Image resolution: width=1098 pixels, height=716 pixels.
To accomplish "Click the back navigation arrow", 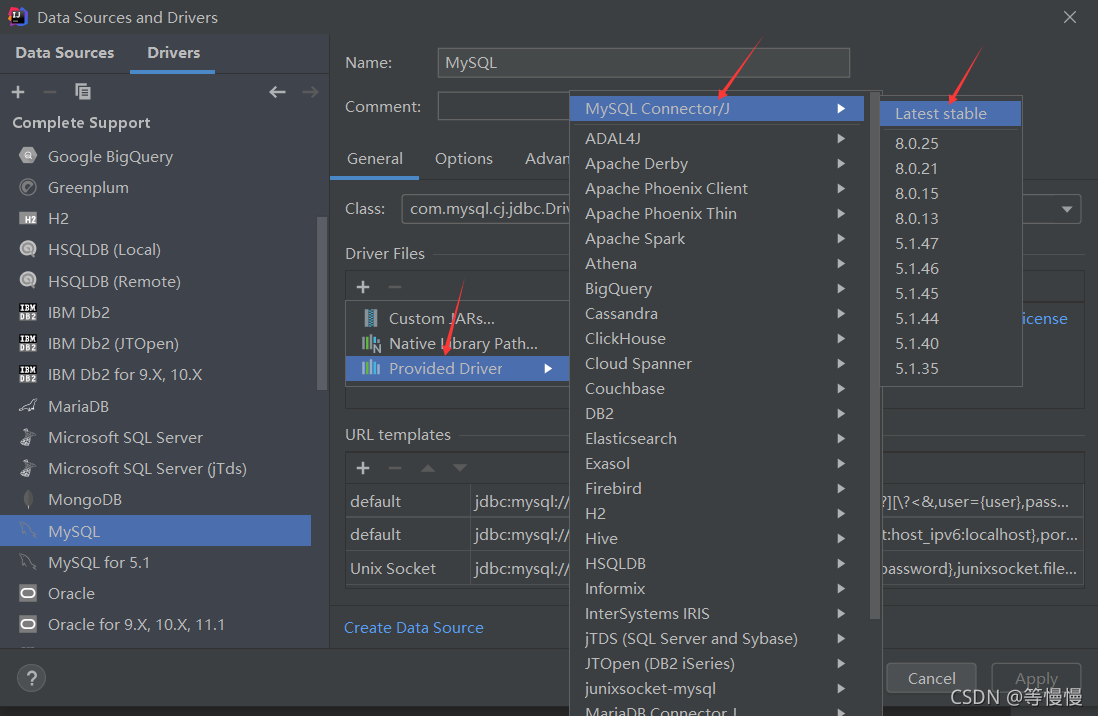I will (x=277, y=91).
